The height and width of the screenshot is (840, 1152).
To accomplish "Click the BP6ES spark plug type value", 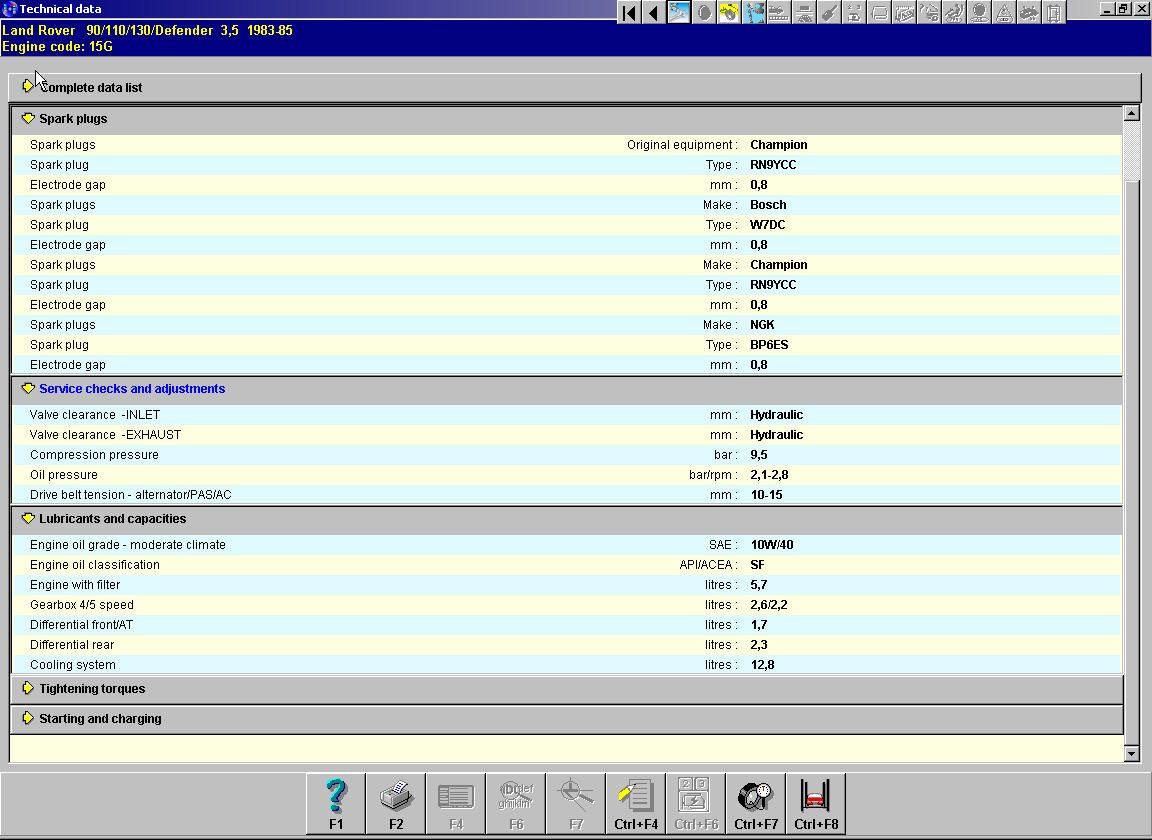I will [x=768, y=345].
